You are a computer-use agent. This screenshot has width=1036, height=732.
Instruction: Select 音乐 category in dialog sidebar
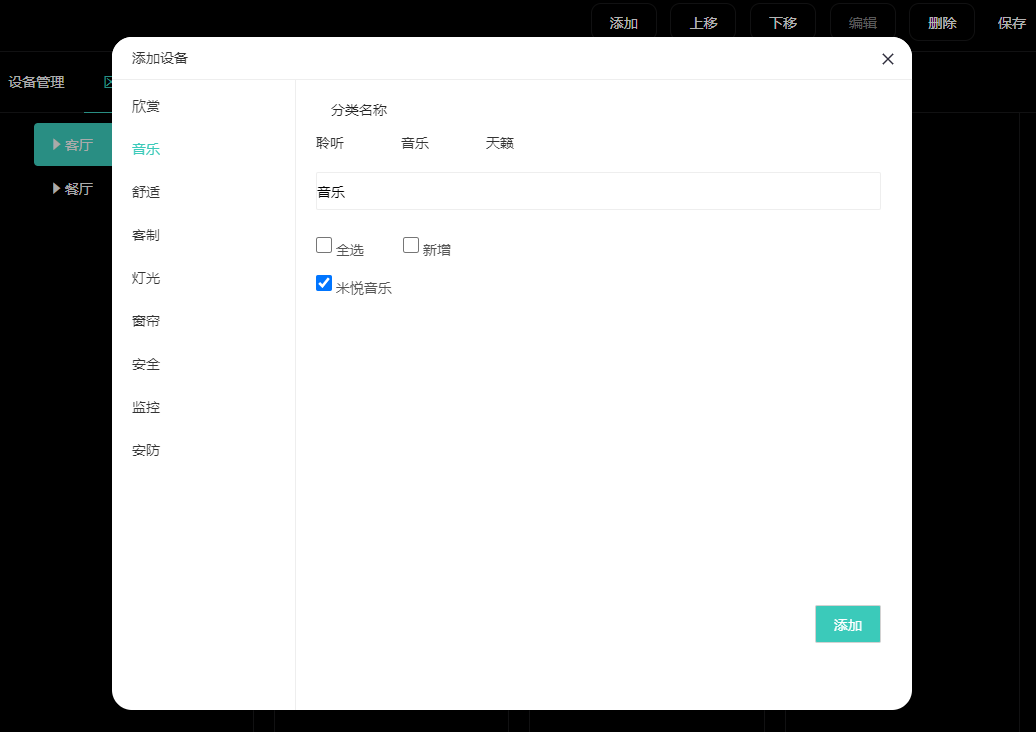click(146, 149)
